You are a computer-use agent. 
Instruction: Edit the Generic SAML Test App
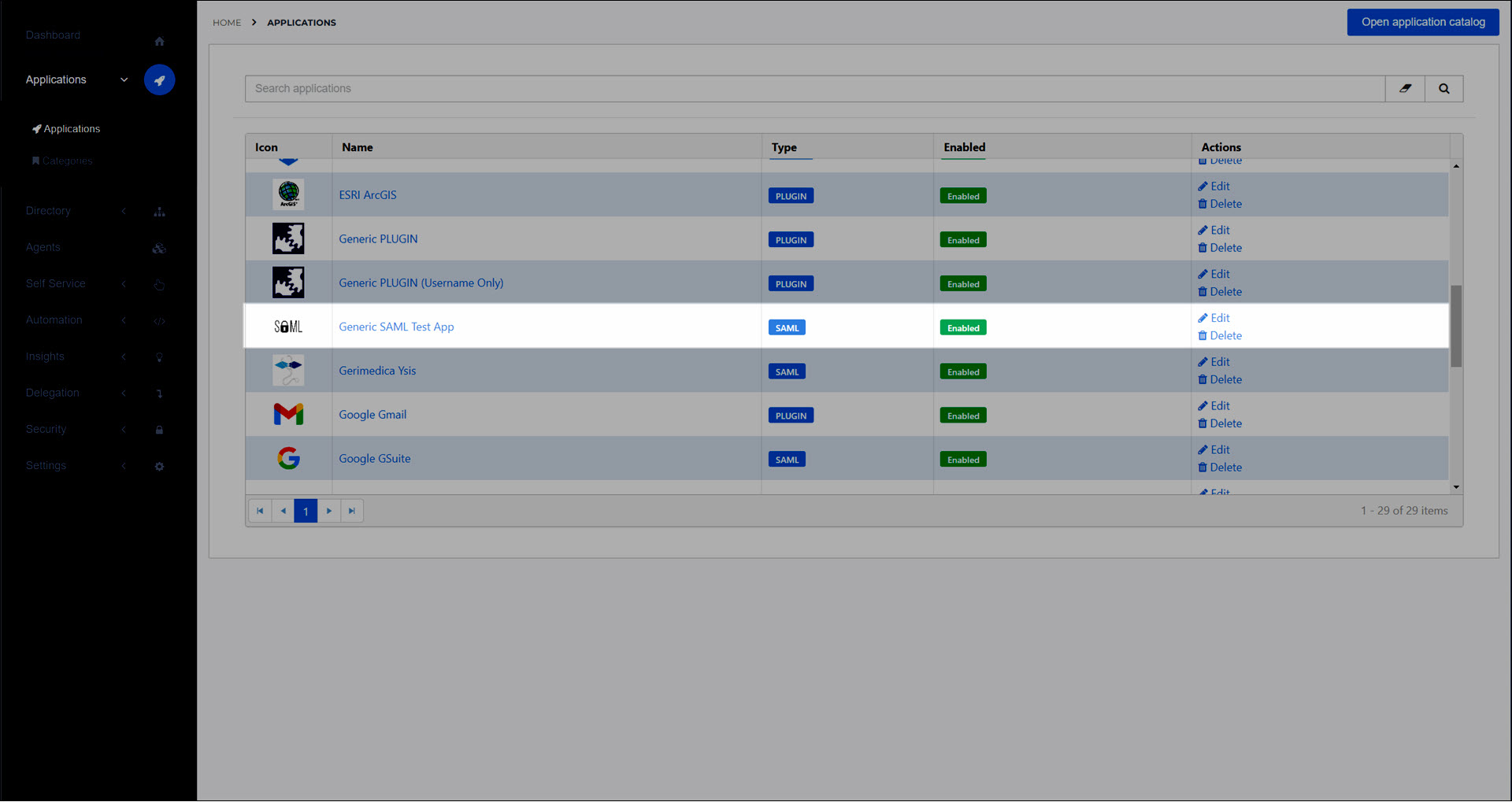1214,318
